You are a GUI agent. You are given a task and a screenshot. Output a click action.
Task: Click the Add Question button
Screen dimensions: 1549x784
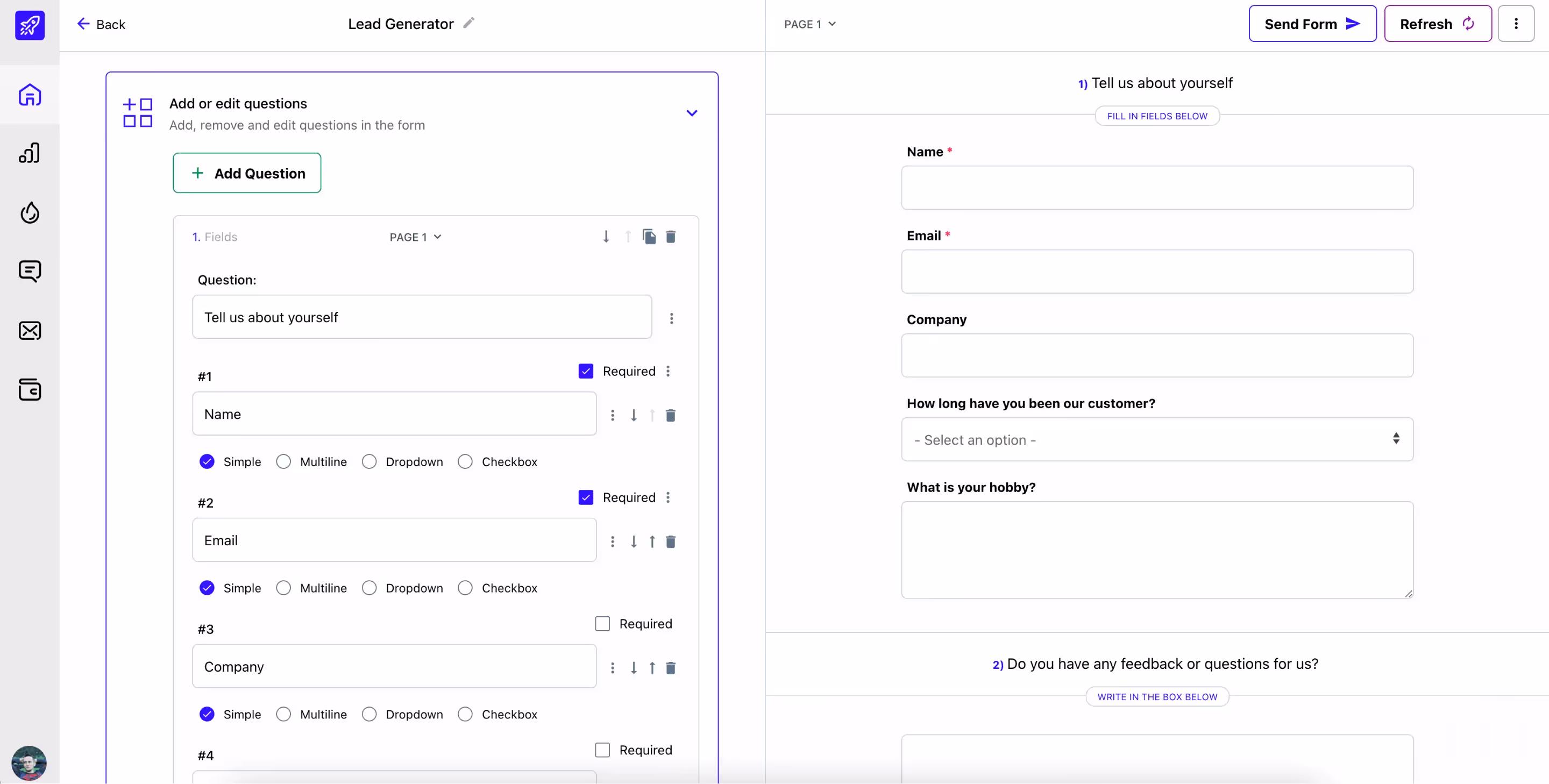[x=247, y=173]
